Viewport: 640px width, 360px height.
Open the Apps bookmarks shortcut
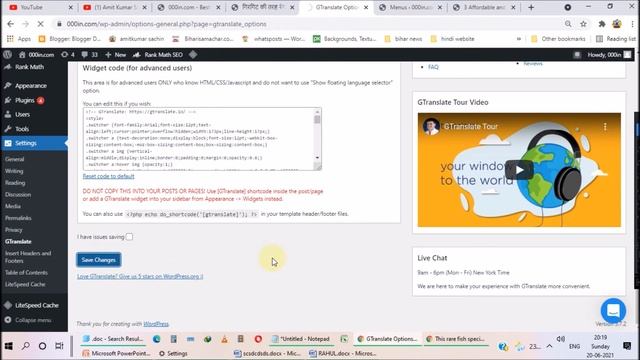click(19, 39)
